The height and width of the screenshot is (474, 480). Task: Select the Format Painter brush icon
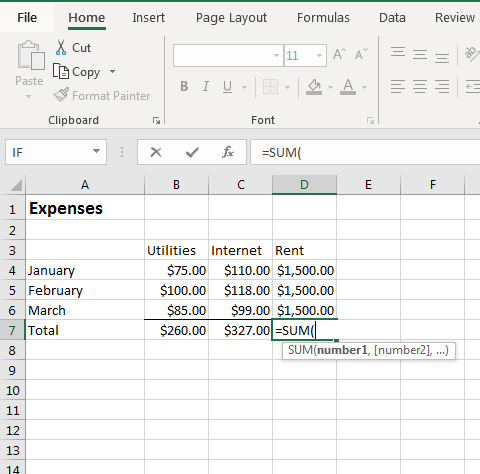61,95
